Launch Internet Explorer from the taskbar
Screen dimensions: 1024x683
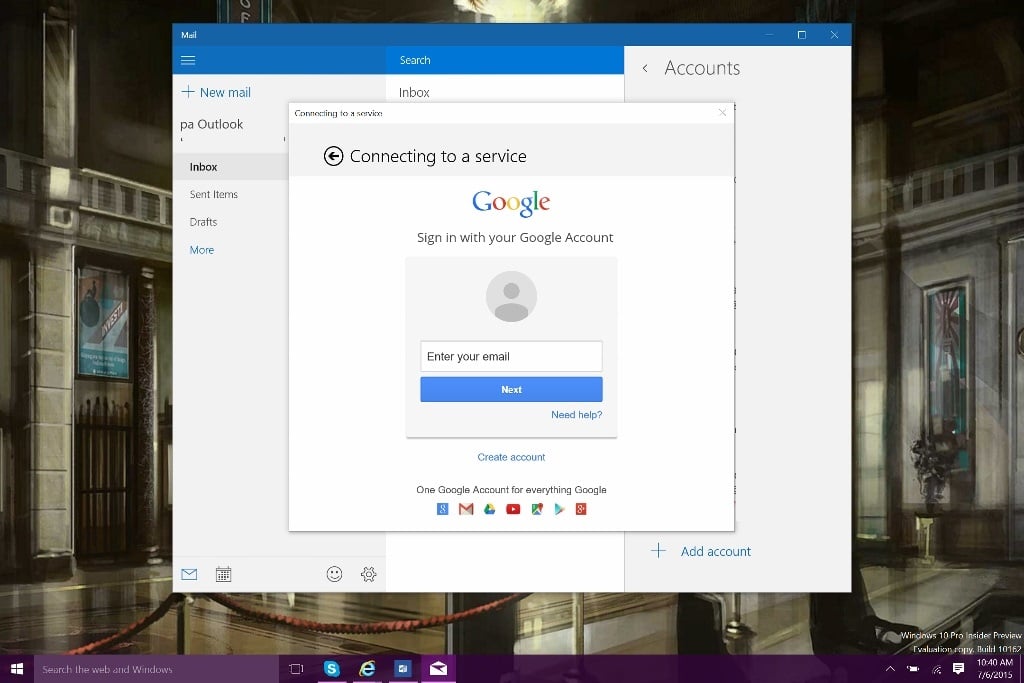pos(368,669)
